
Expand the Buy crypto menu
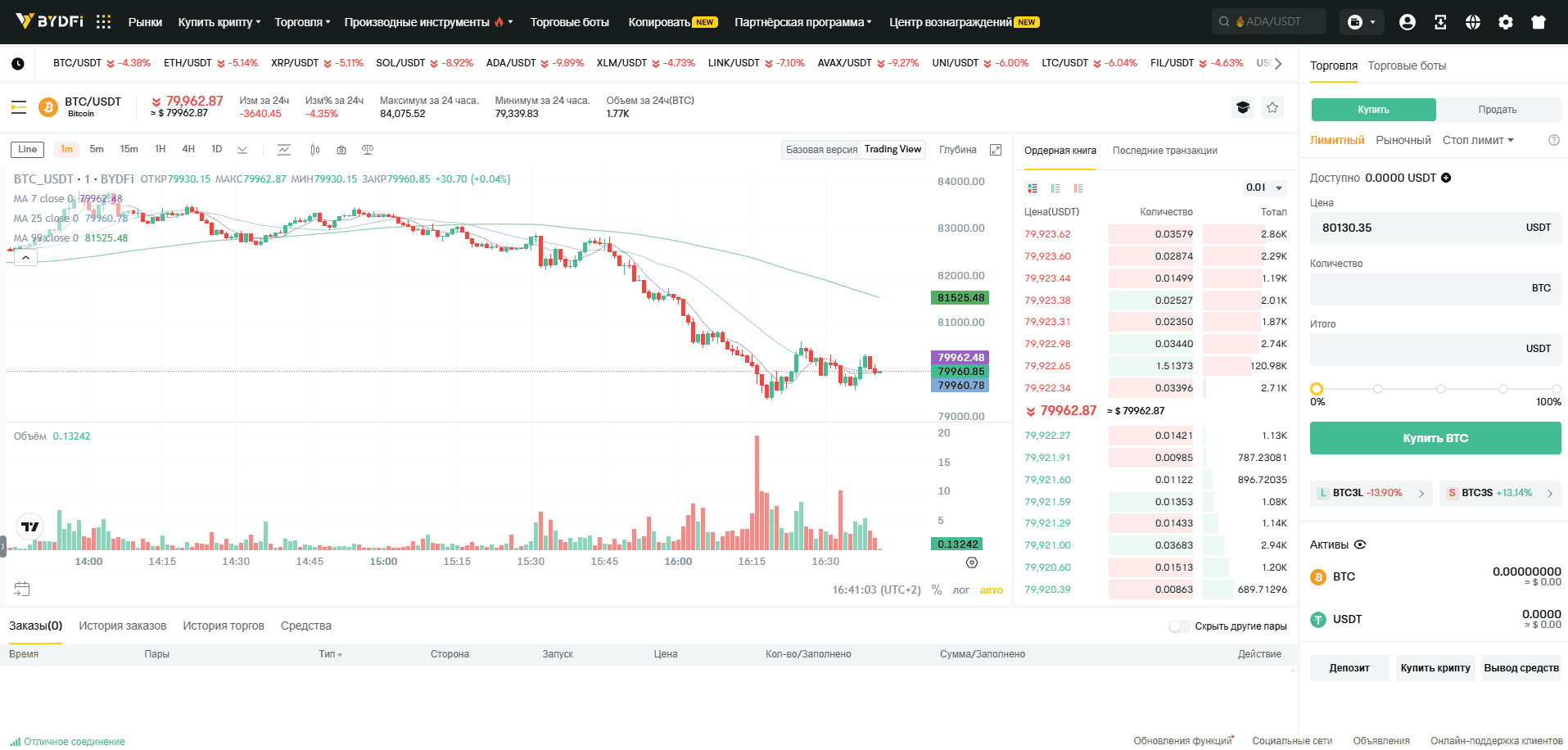pyautogui.click(x=219, y=22)
